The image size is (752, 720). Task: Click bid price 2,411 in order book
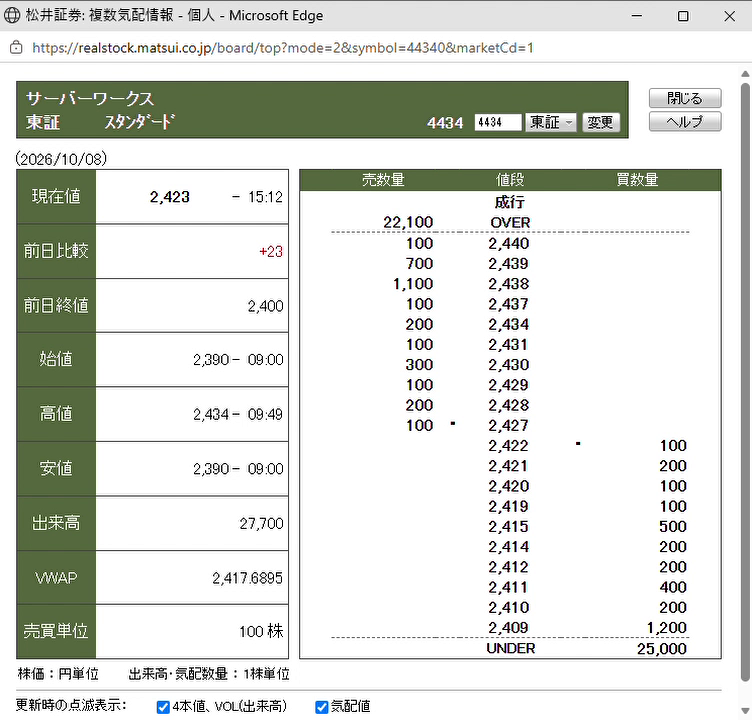(508, 587)
